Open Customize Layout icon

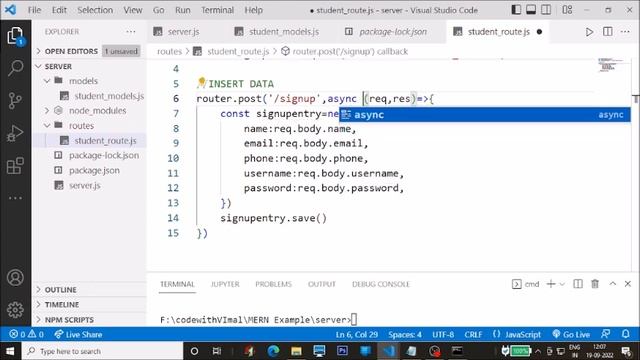pyautogui.click(x=567, y=10)
